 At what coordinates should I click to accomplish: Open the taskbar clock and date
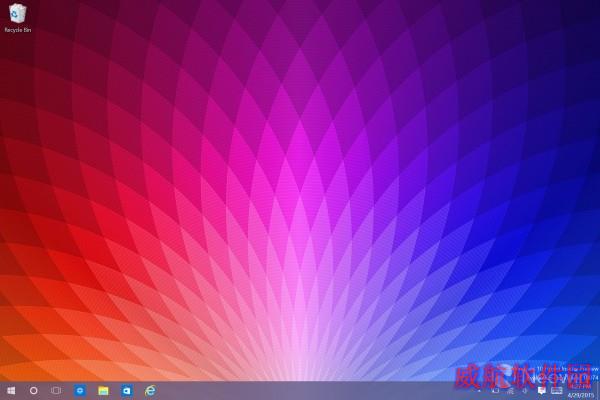pyautogui.click(x=580, y=390)
